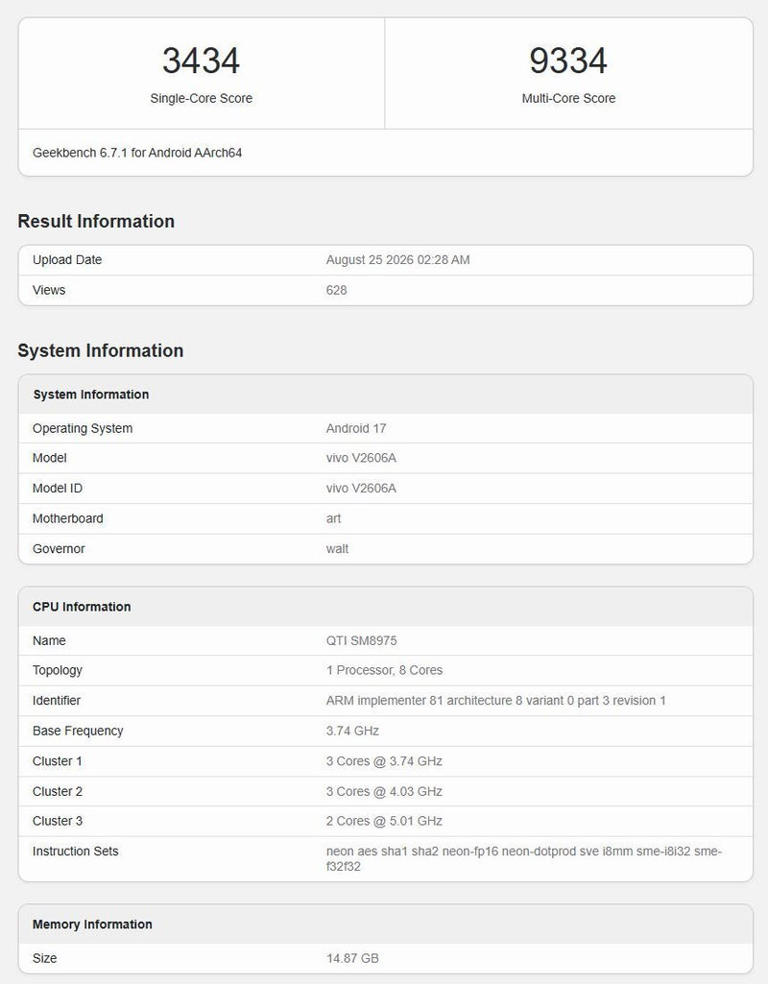Click the Cluster 2 label
Viewport: 768px width, 984px height.
click(58, 791)
